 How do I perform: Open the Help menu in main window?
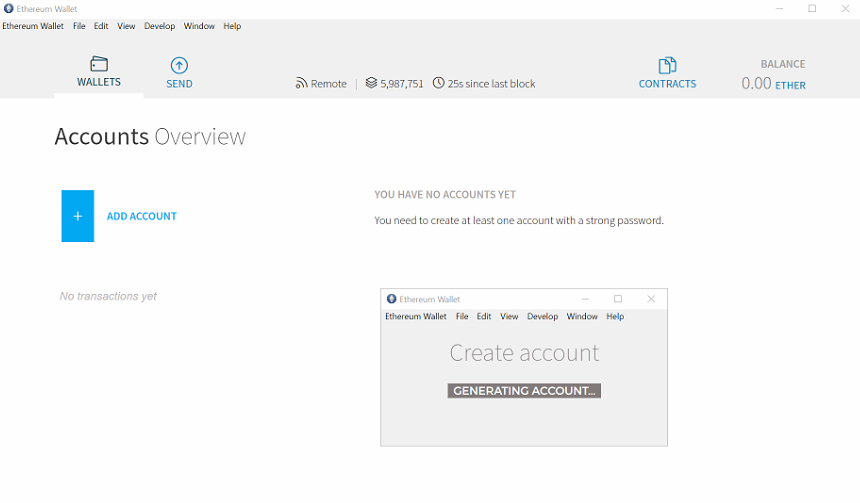(x=232, y=26)
